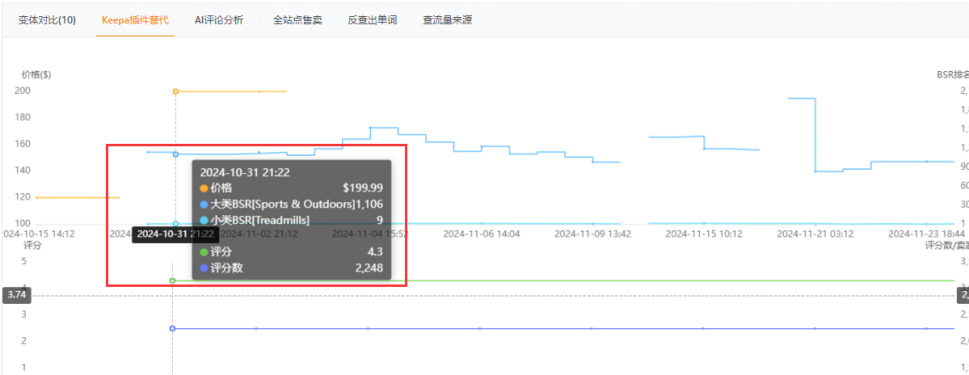This screenshot has height=375, width=969.
Task: Click the $199.99 price value in tooltip
Action: [x=363, y=188]
